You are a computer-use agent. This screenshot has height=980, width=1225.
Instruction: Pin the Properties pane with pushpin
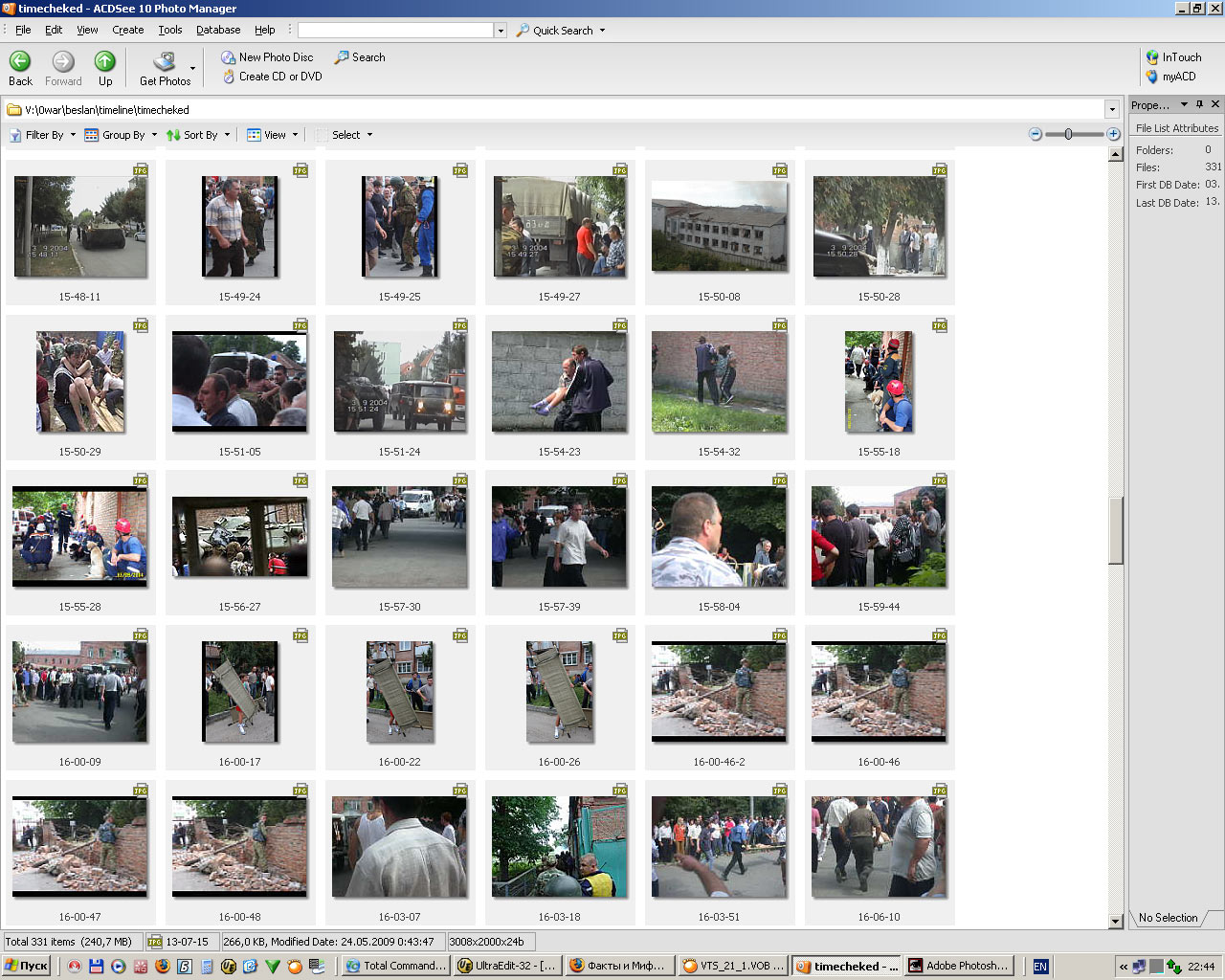(1200, 104)
